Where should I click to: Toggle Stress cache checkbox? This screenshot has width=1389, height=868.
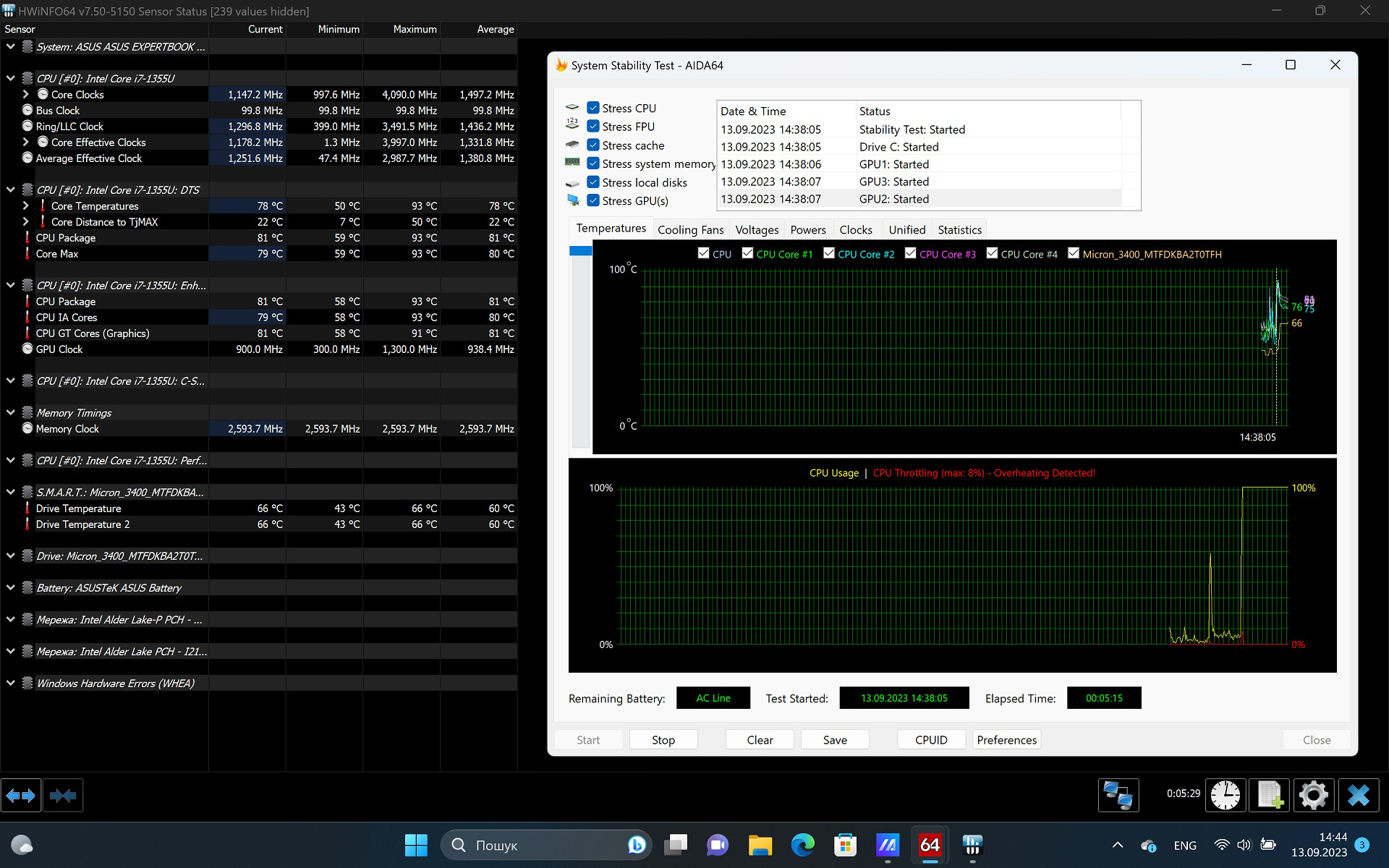point(593,145)
